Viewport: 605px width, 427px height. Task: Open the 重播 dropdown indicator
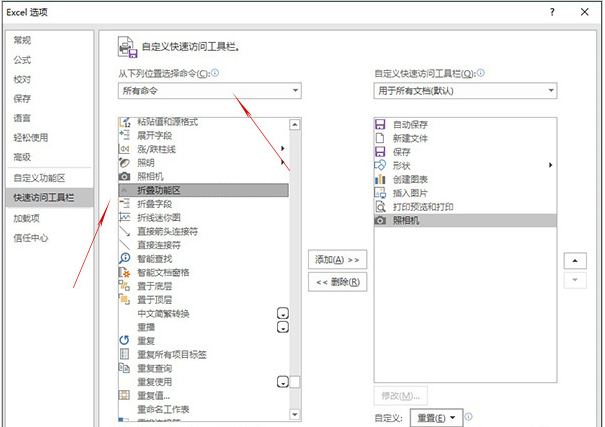click(x=283, y=327)
